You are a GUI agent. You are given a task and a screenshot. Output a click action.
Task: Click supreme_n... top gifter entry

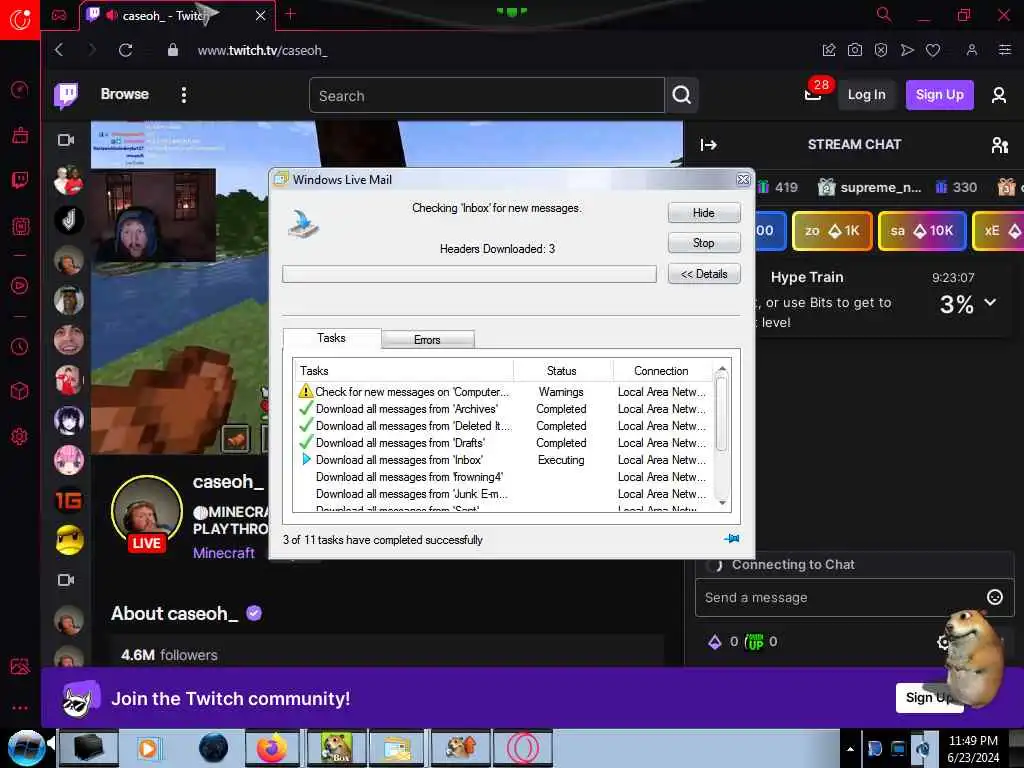(x=869, y=187)
